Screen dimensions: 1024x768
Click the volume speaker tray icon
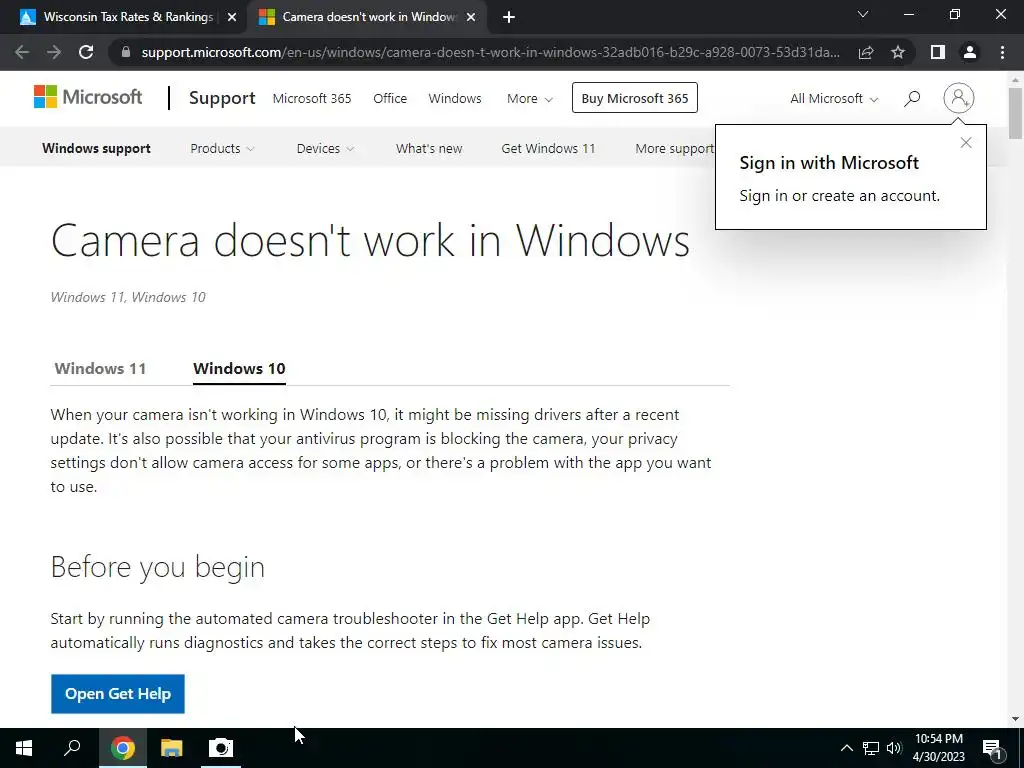tap(894, 748)
